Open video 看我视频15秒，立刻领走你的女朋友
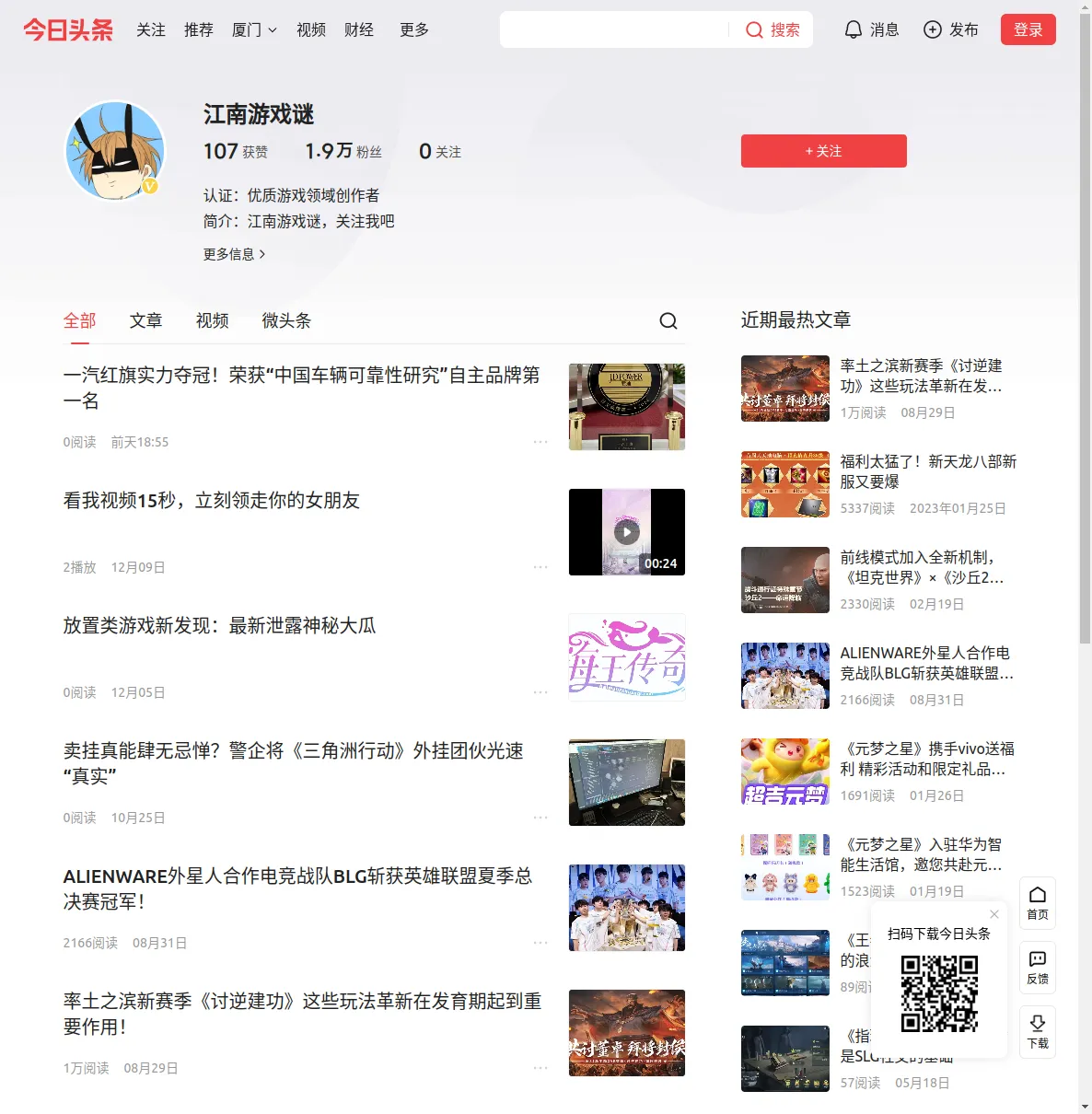This screenshot has height=1114, width=1092. (x=212, y=500)
